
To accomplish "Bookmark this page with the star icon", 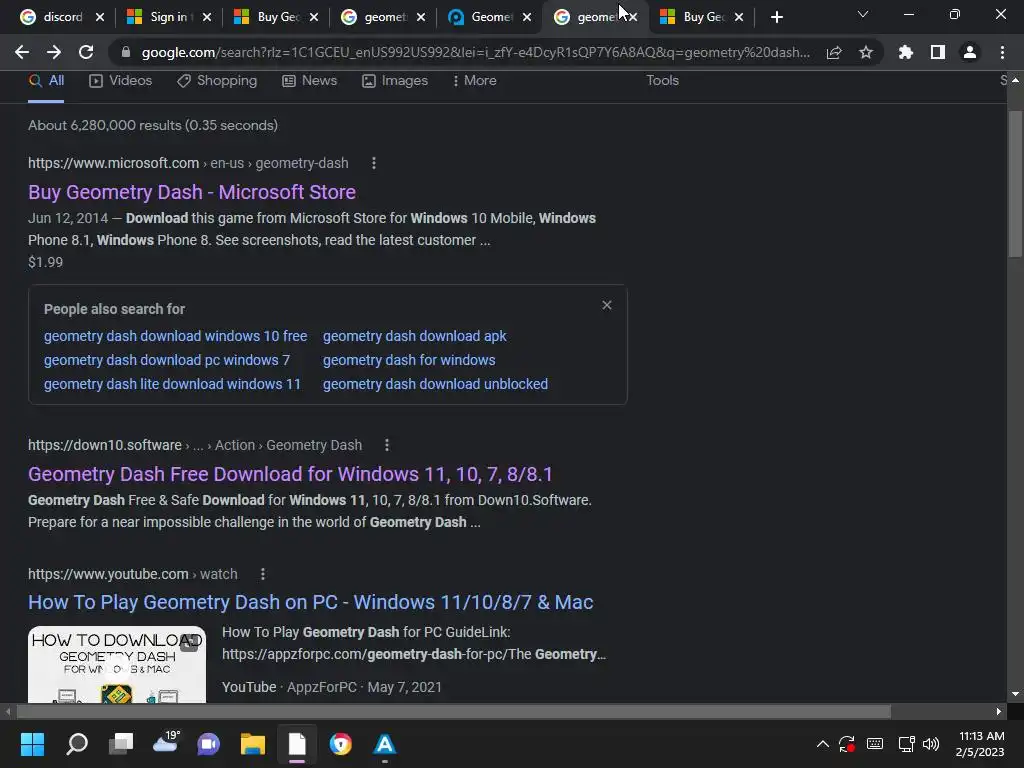I will 866,52.
